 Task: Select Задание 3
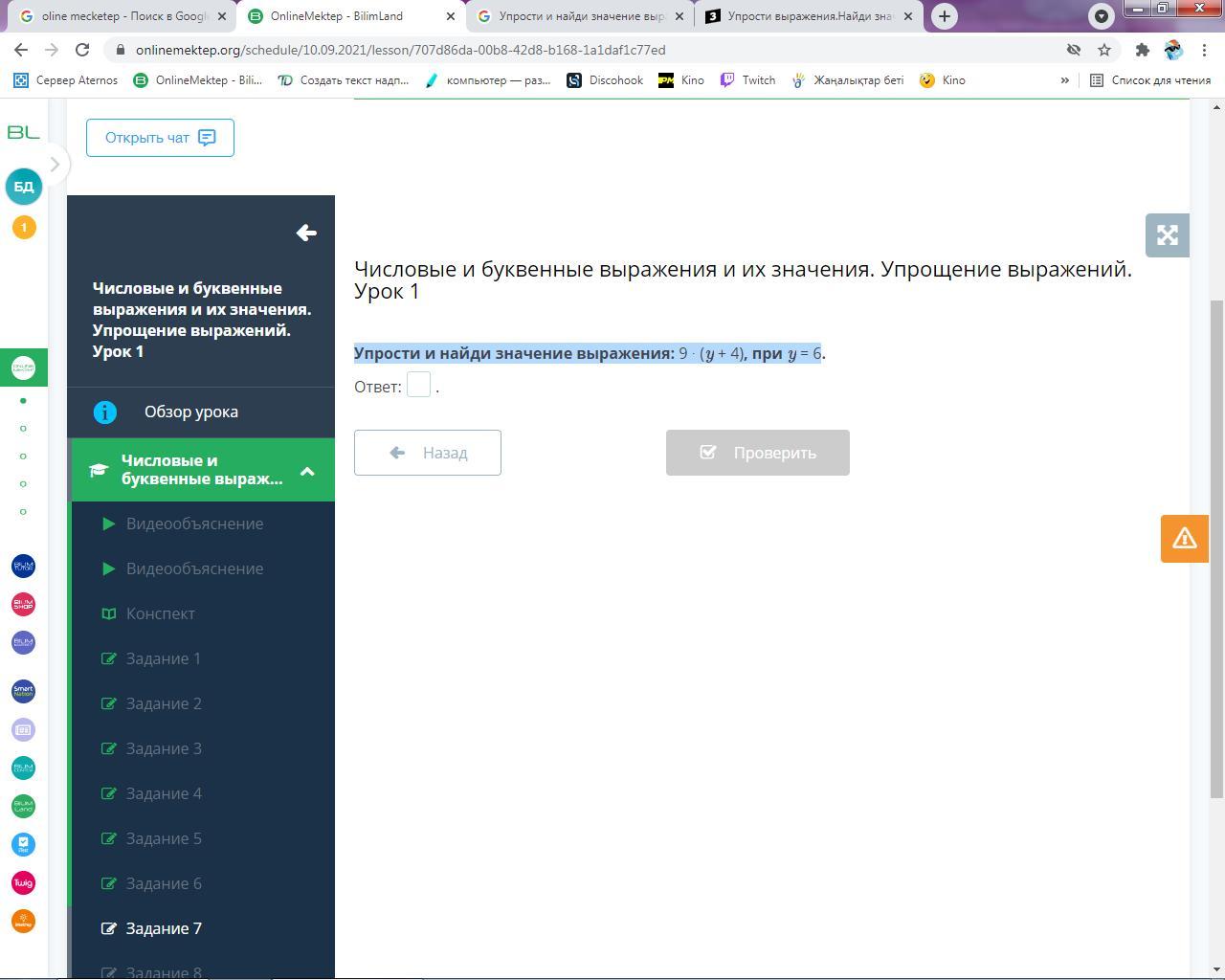[x=164, y=748]
